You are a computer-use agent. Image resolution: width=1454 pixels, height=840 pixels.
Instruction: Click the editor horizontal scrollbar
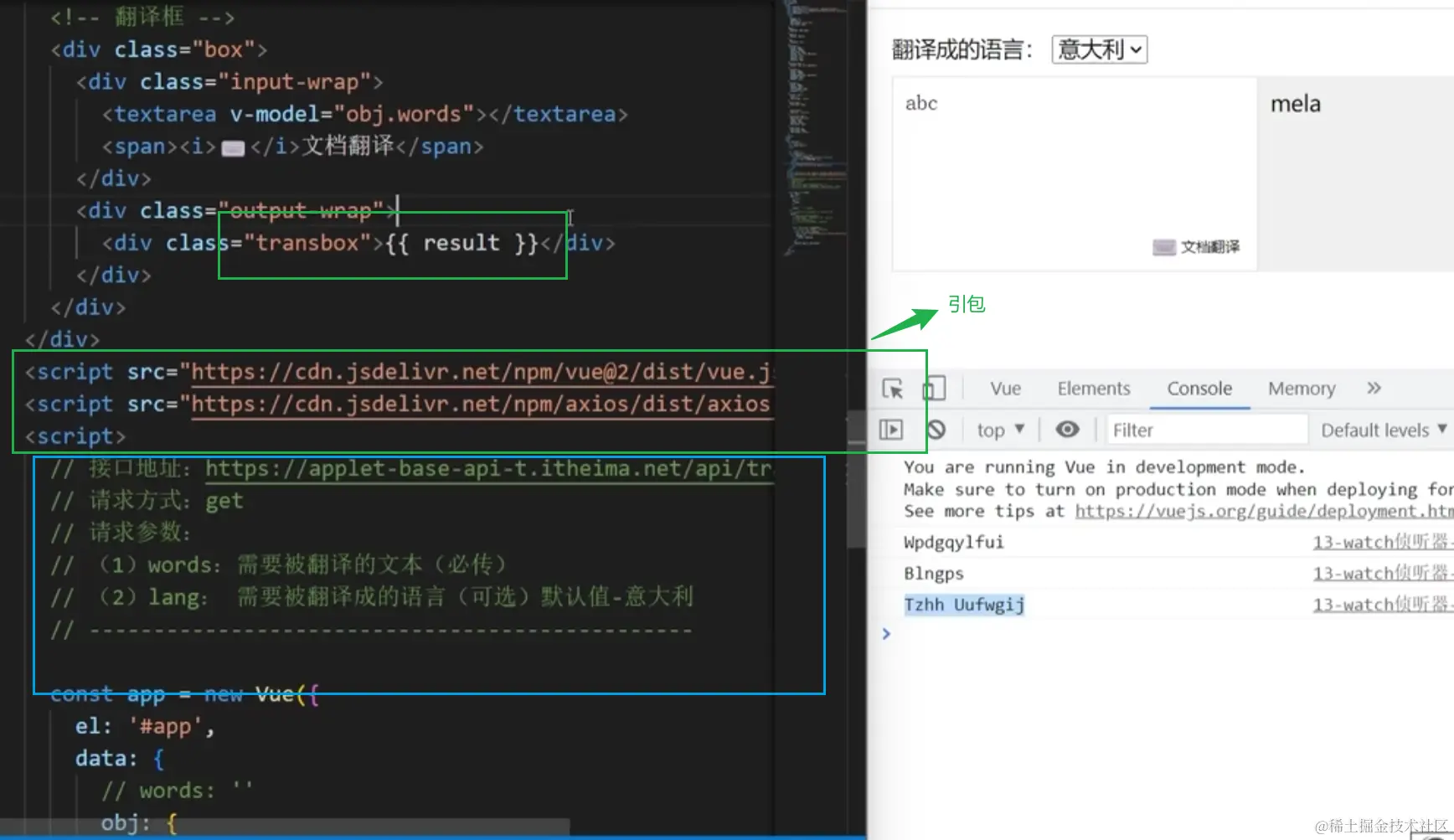pos(285,827)
